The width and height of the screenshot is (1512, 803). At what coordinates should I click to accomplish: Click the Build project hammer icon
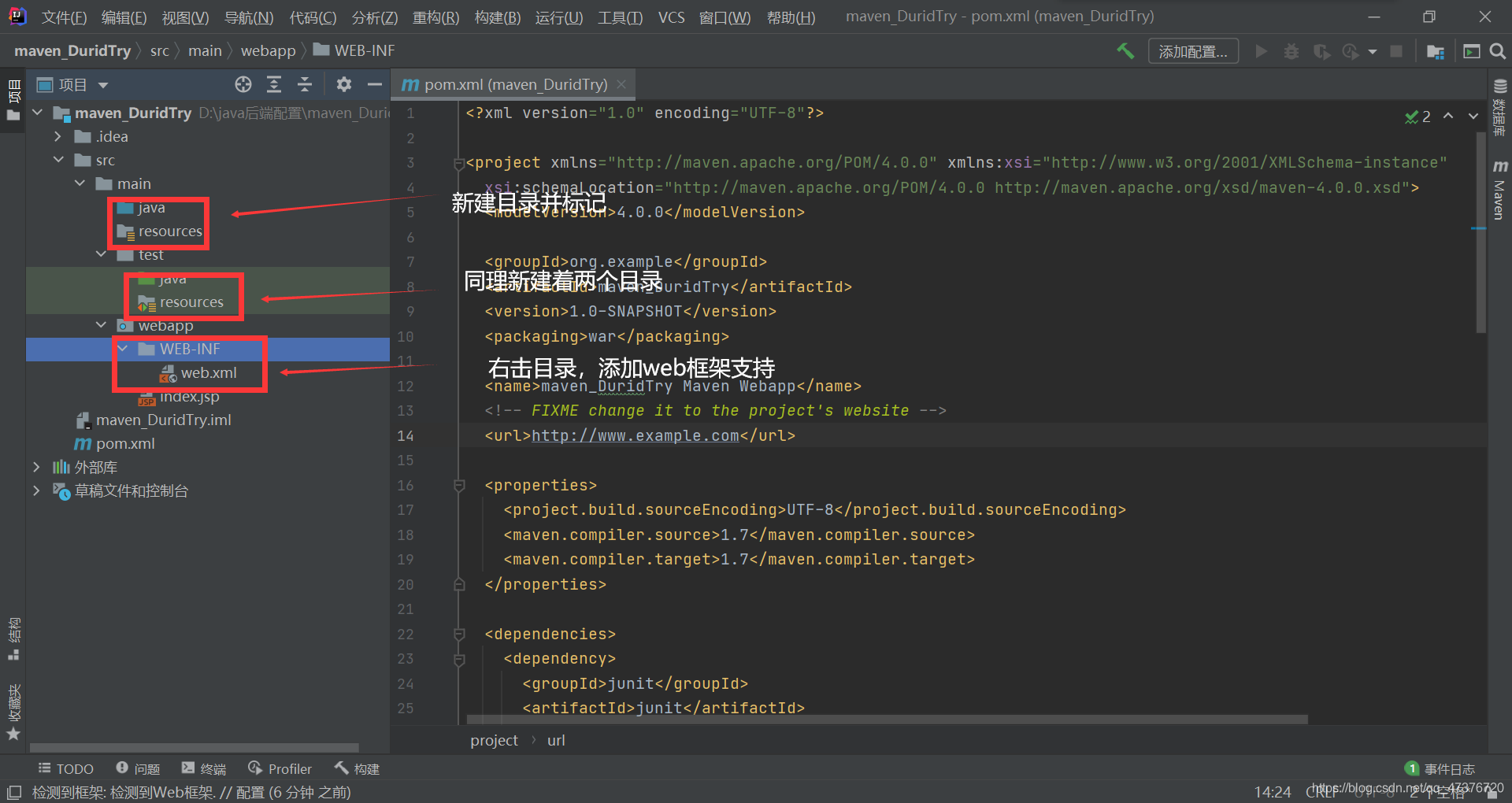[1125, 51]
